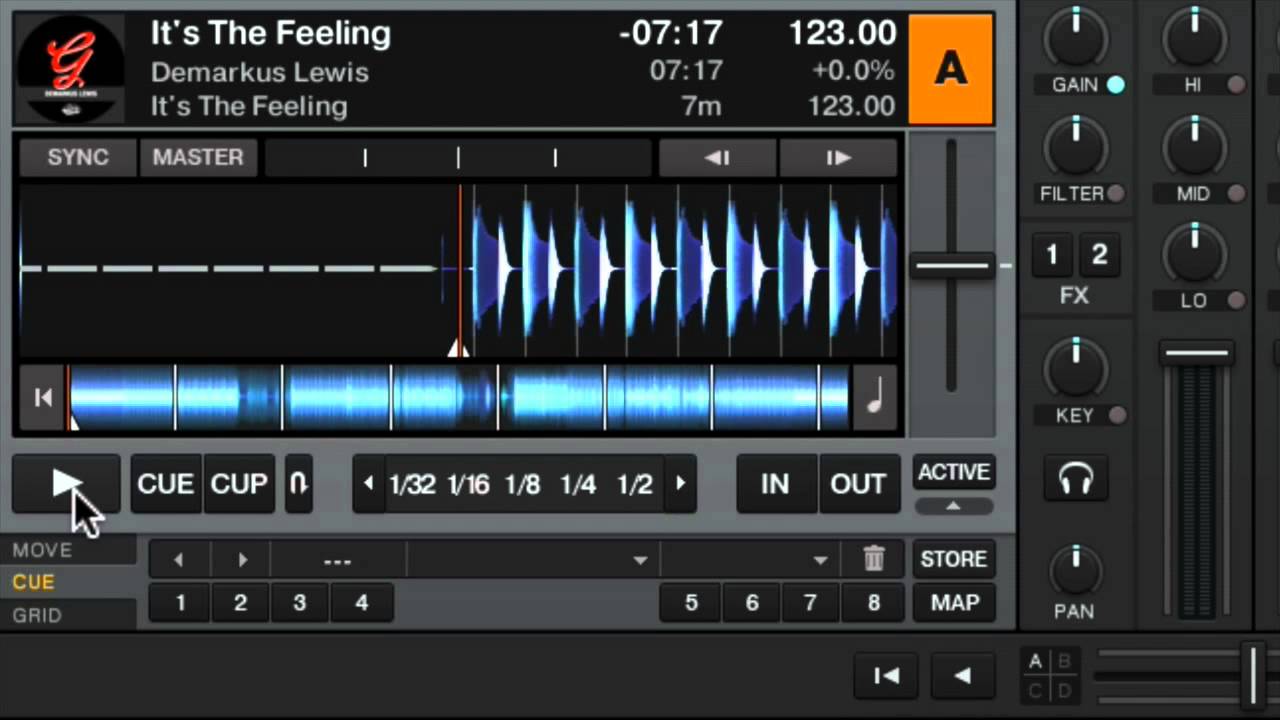Select 1/8 loop size
Viewport: 1280px width, 720px height.
click(x=522, y=485)
